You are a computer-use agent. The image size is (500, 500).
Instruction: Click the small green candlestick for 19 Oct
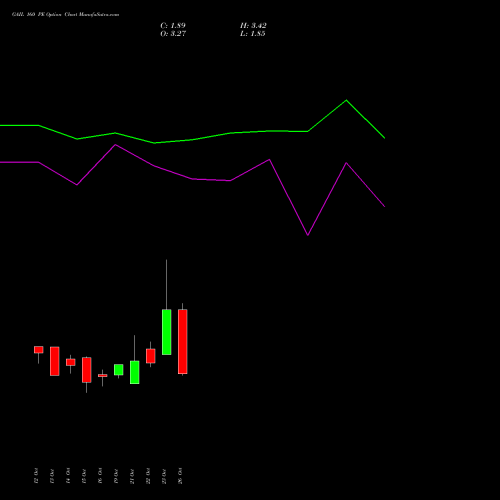tap(119, 370)
